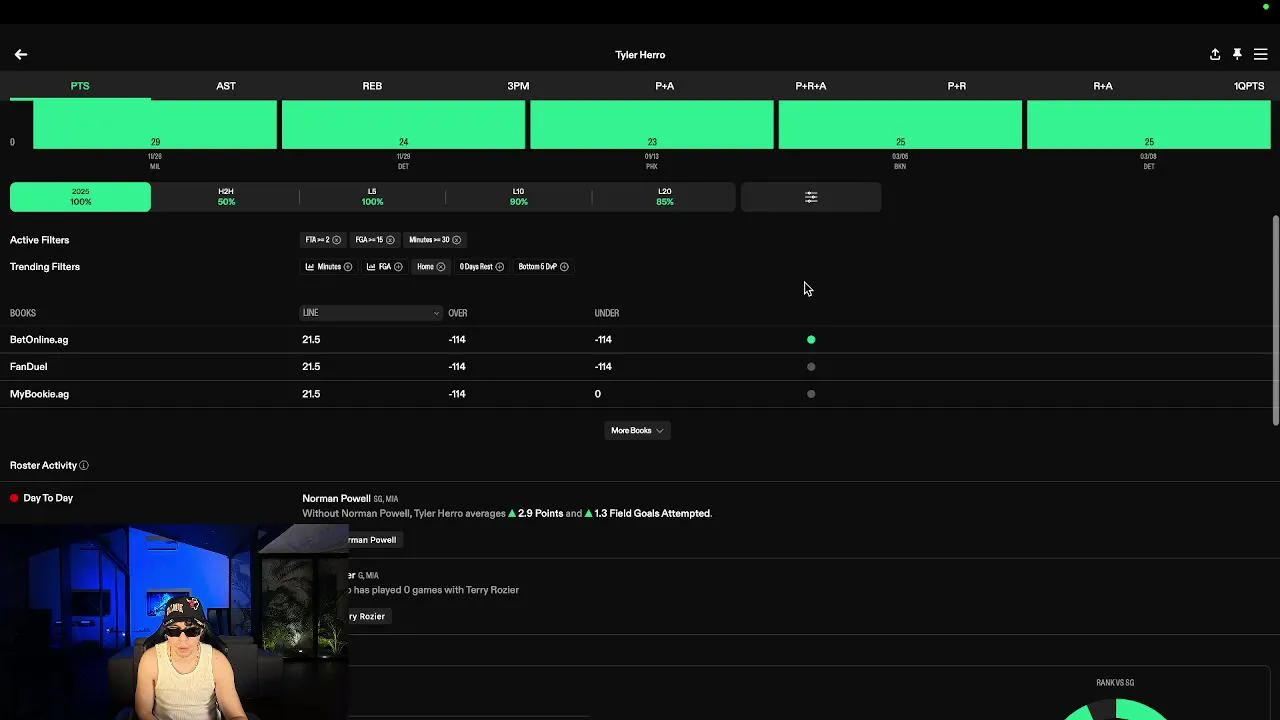The image size is (1280, 720).
Task: Click the page vertical scrollbar
Action: tap(1275, 320)
